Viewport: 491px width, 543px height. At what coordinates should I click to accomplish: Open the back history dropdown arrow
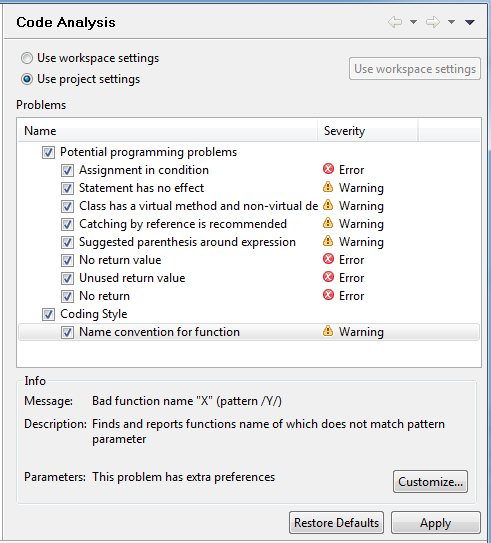pyautogui.click(x=413, y=22)
